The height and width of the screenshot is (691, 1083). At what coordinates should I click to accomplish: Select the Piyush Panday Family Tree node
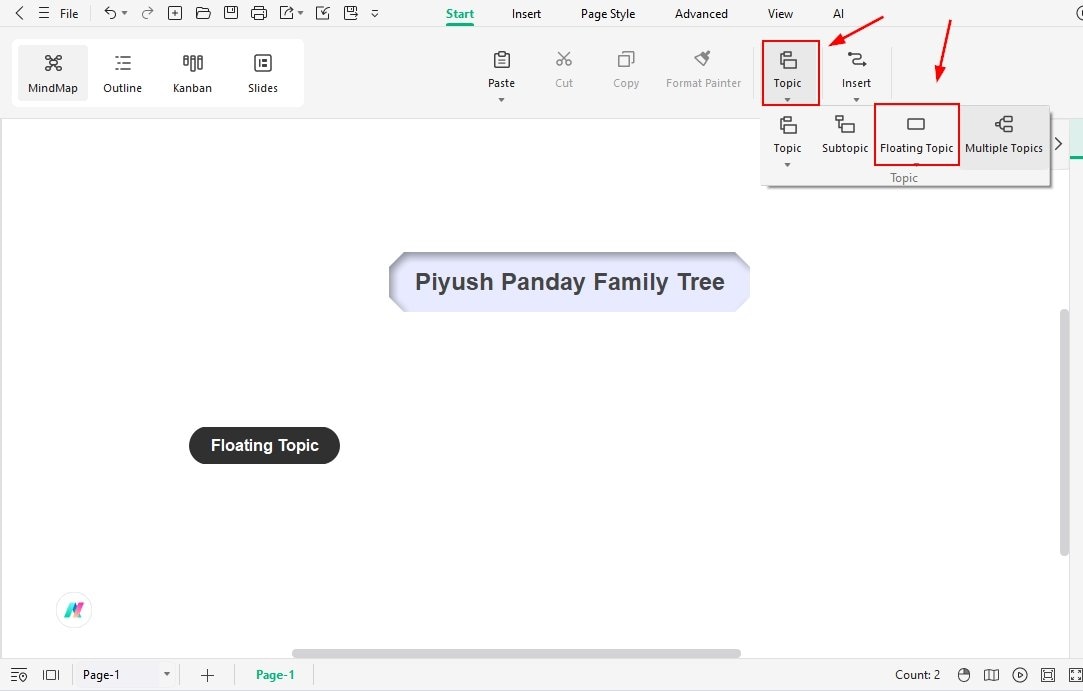click(569, 281)
